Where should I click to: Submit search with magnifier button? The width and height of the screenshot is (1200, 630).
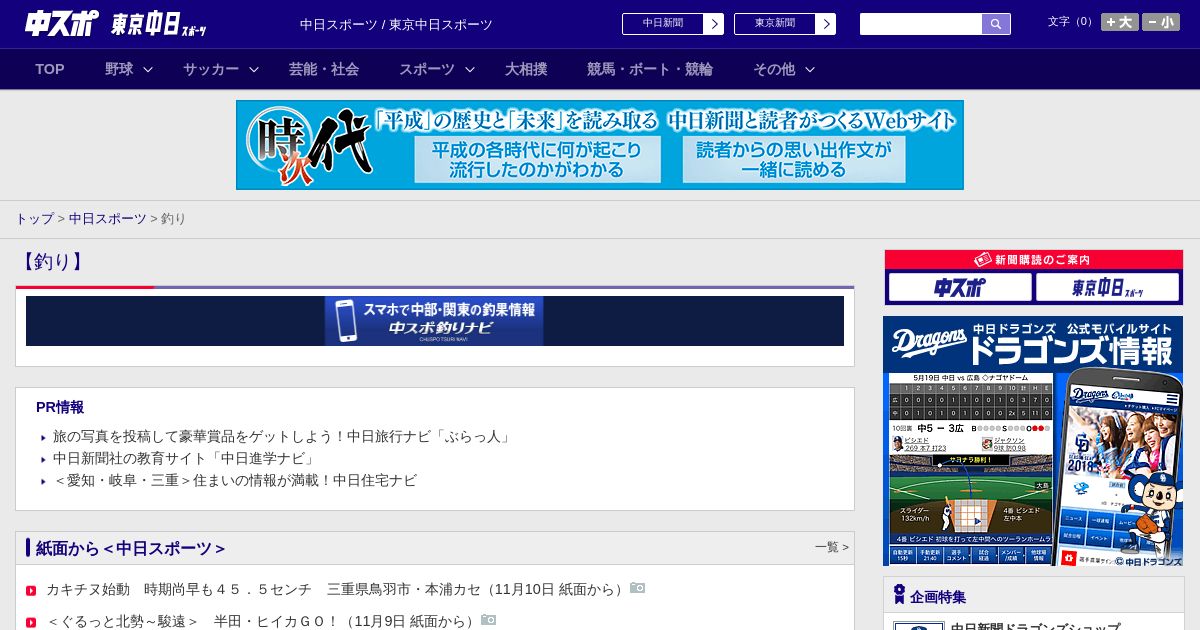pyautogui.click(x=996, y=24)
